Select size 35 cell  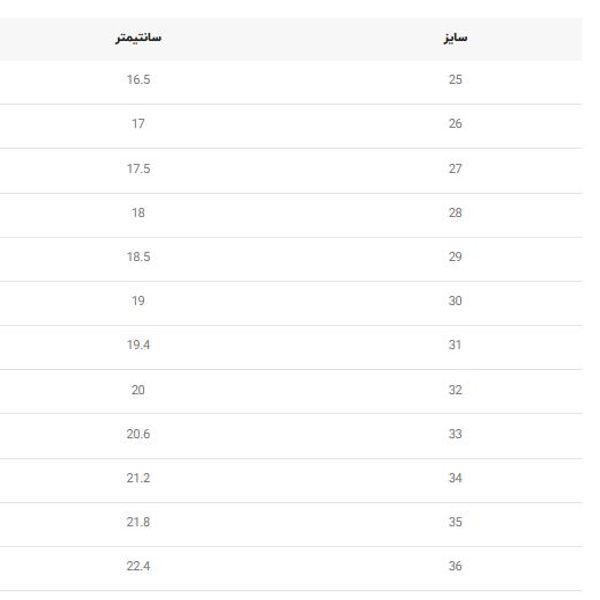point(455,522)
